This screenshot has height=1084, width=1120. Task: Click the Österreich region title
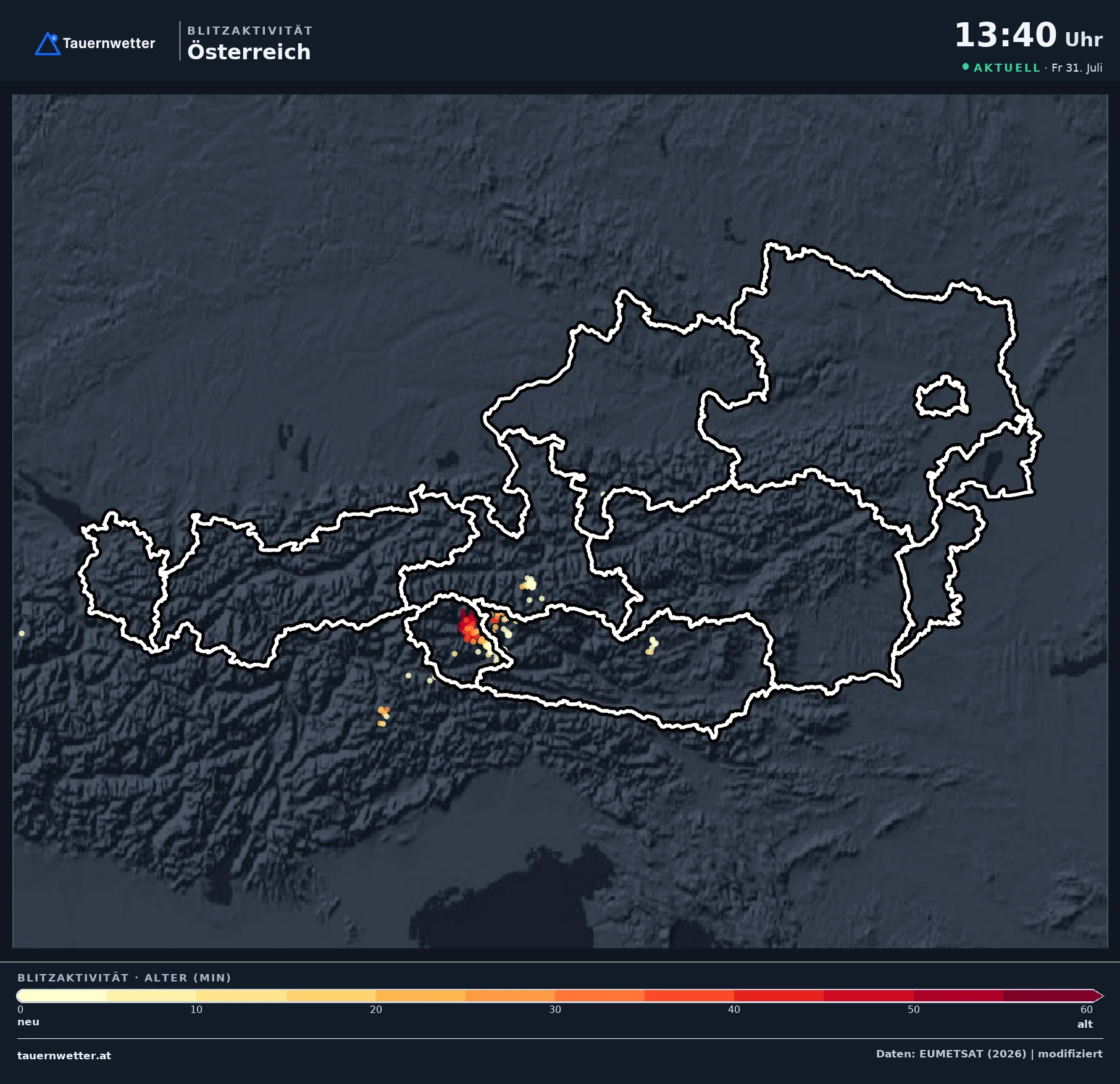[x=249, y=51]
